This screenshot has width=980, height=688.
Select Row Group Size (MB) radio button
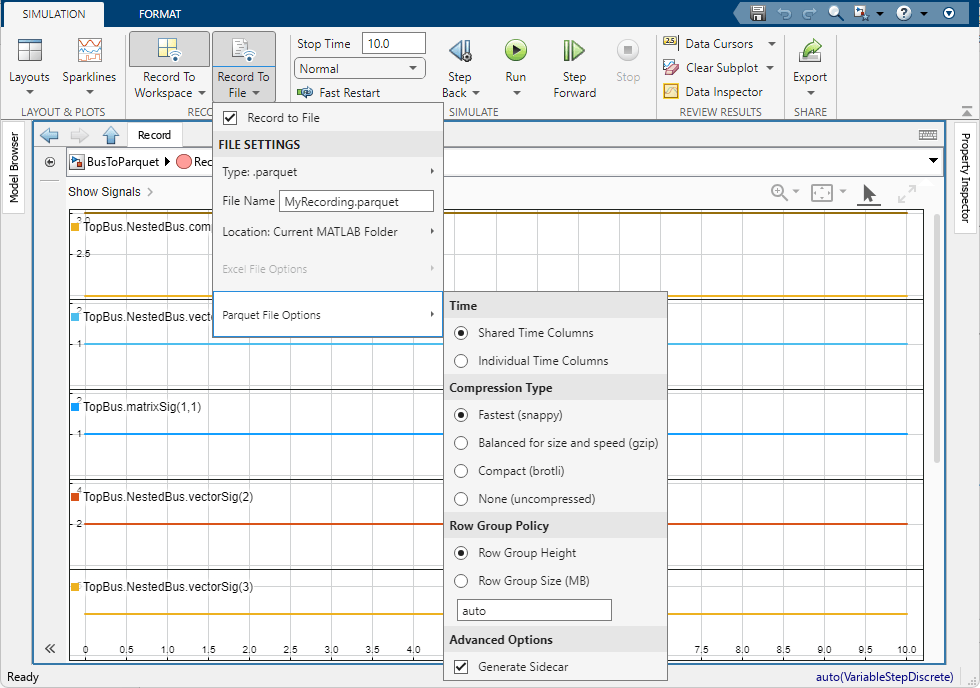pyautogui.click(x=461, y=581)
